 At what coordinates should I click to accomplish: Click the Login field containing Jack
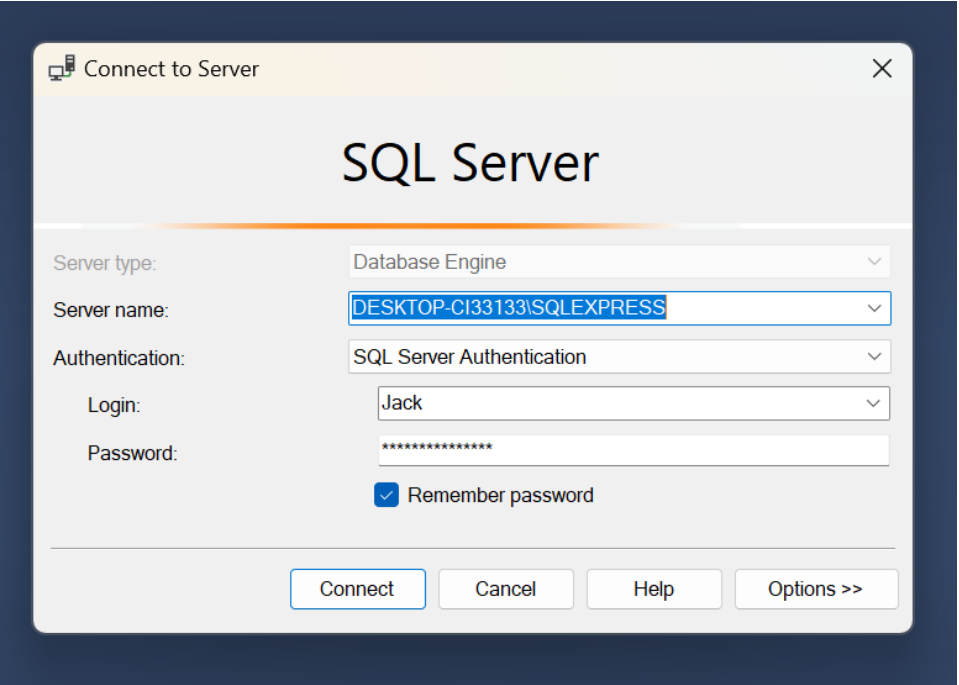click(634, 403)
